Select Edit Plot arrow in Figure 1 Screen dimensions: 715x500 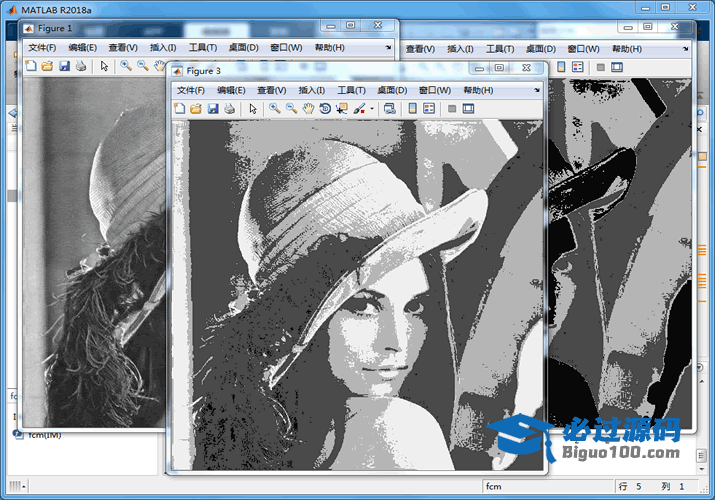pyautogui.click(x=104, y=66)
